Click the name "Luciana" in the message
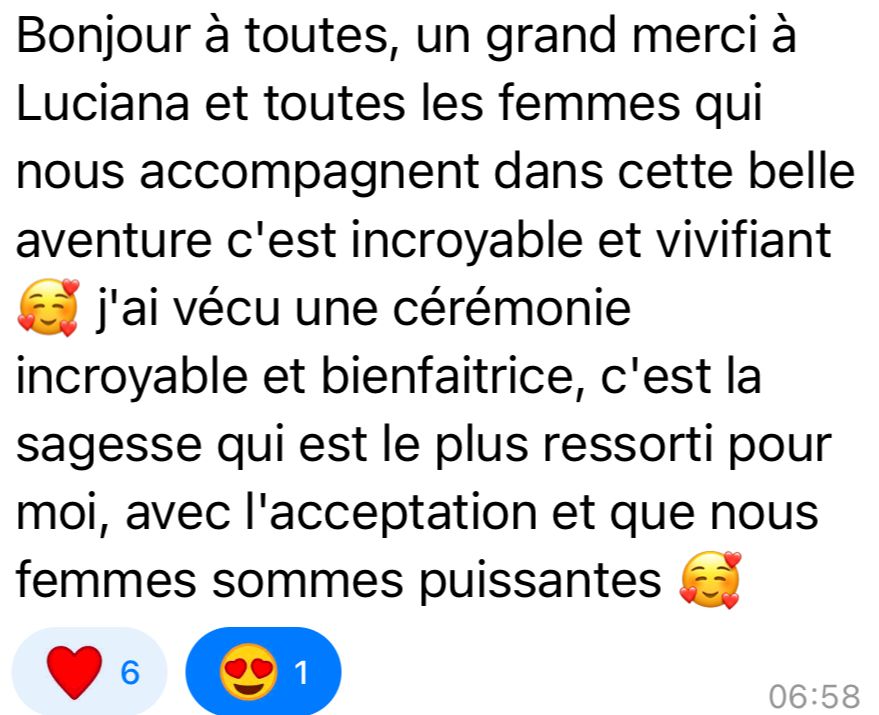Viewport: 879px width, 715px height. click(x=103, y=103)
